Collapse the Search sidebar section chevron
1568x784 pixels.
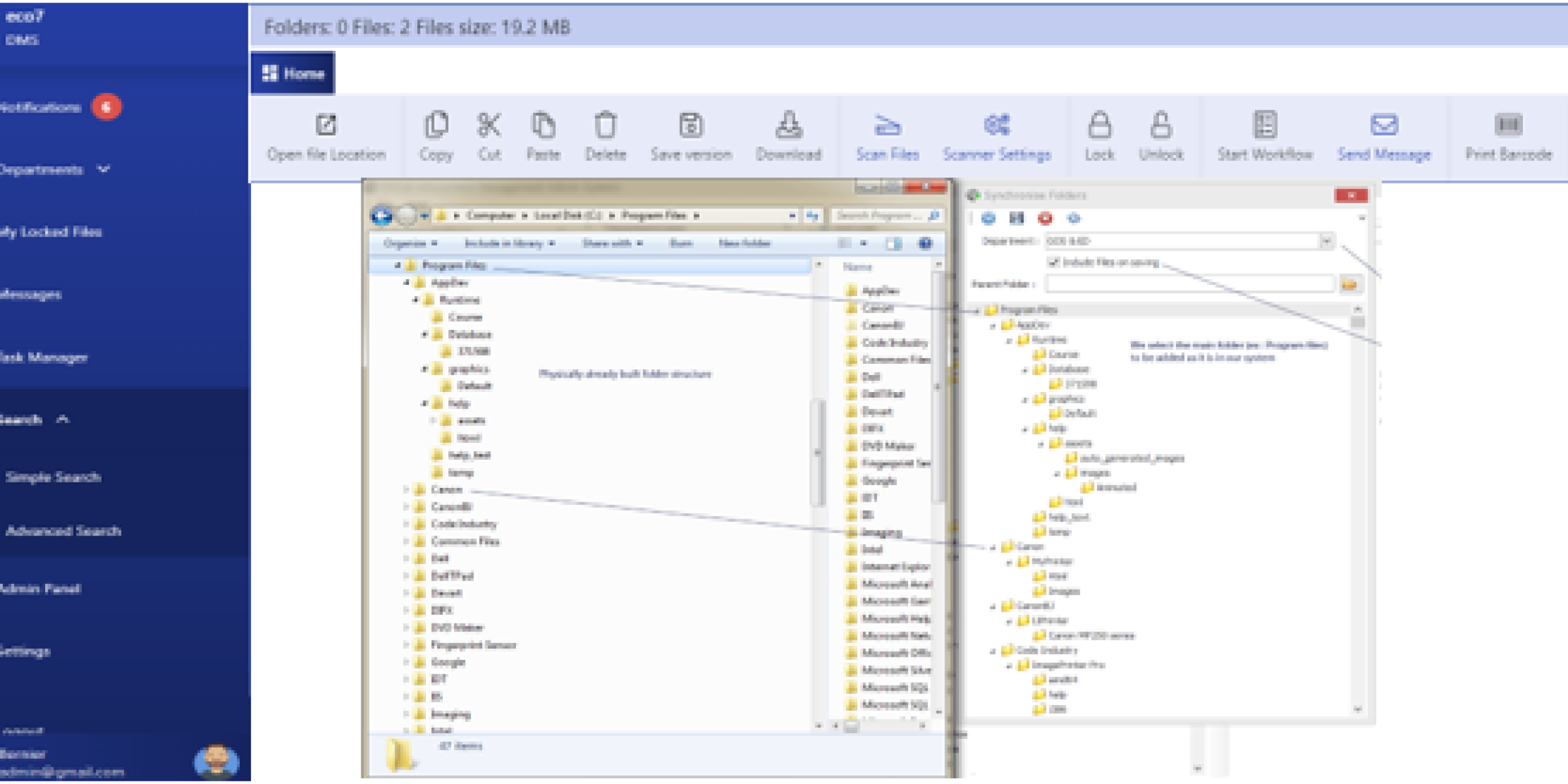(63, 419)
